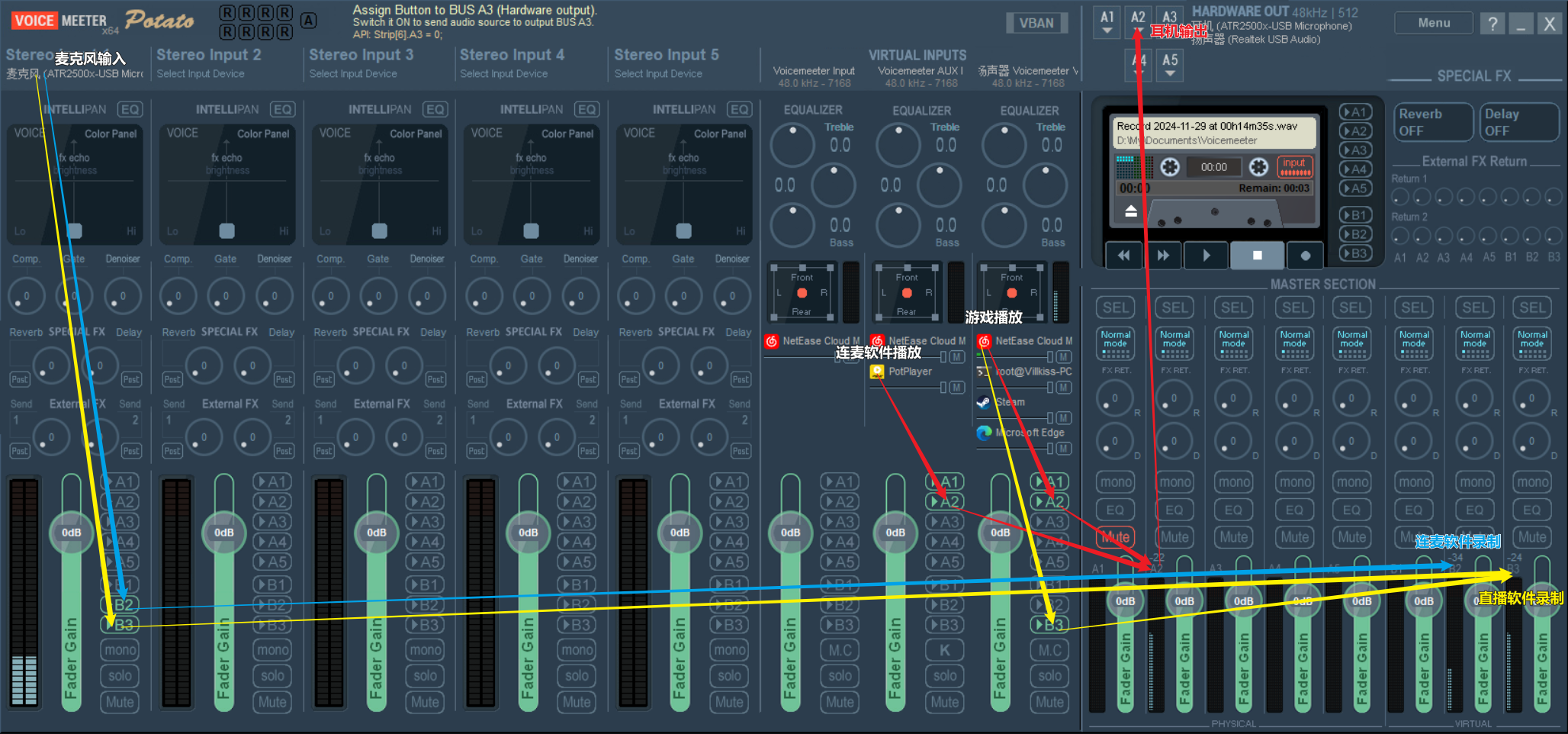Click the Stereo Input 2 strip label

pyautogui.click(x=209, y=55)
